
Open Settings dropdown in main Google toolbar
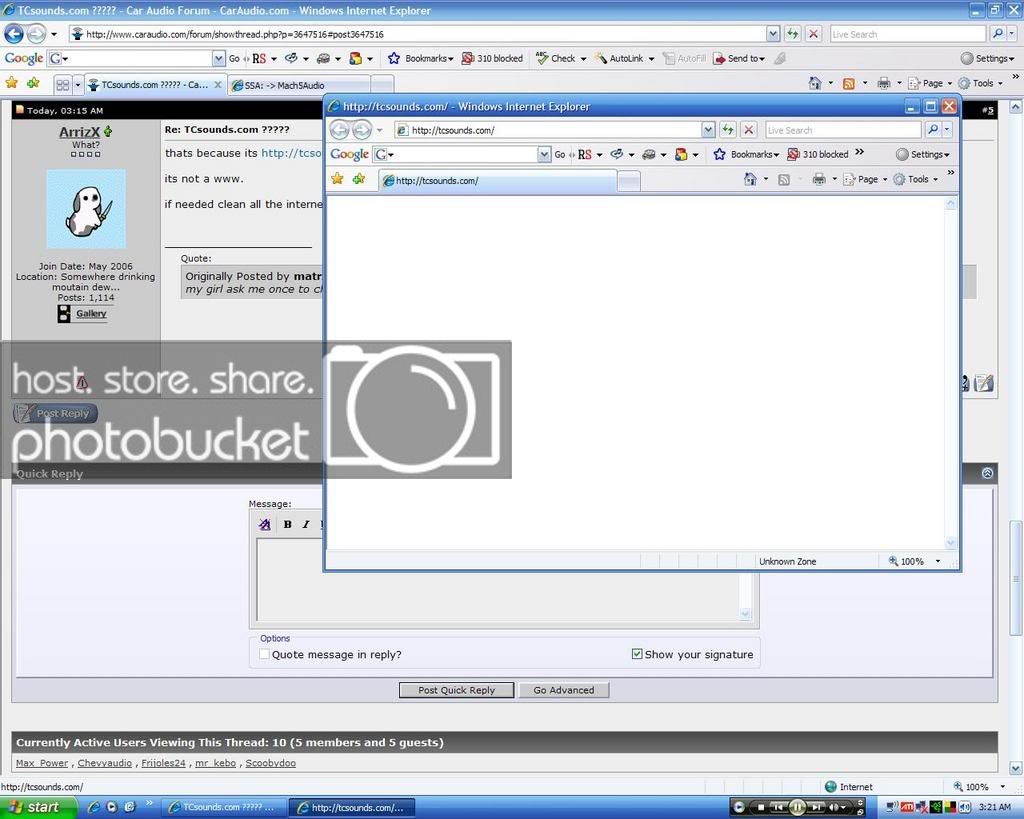(987, 58)
